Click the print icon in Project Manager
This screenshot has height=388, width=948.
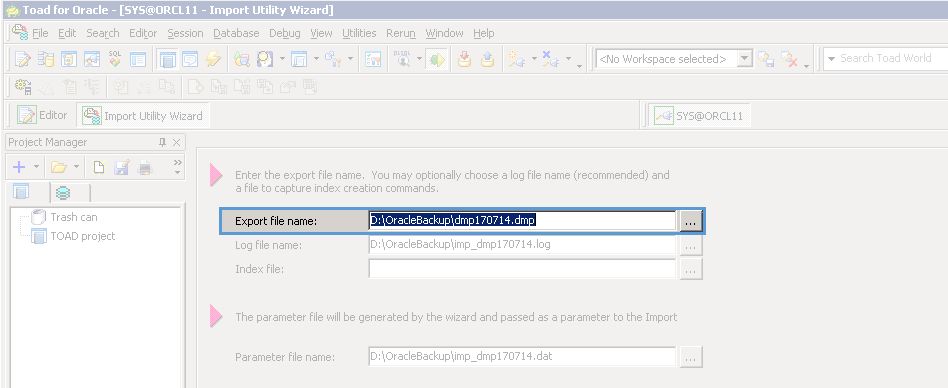coord(144,167)
